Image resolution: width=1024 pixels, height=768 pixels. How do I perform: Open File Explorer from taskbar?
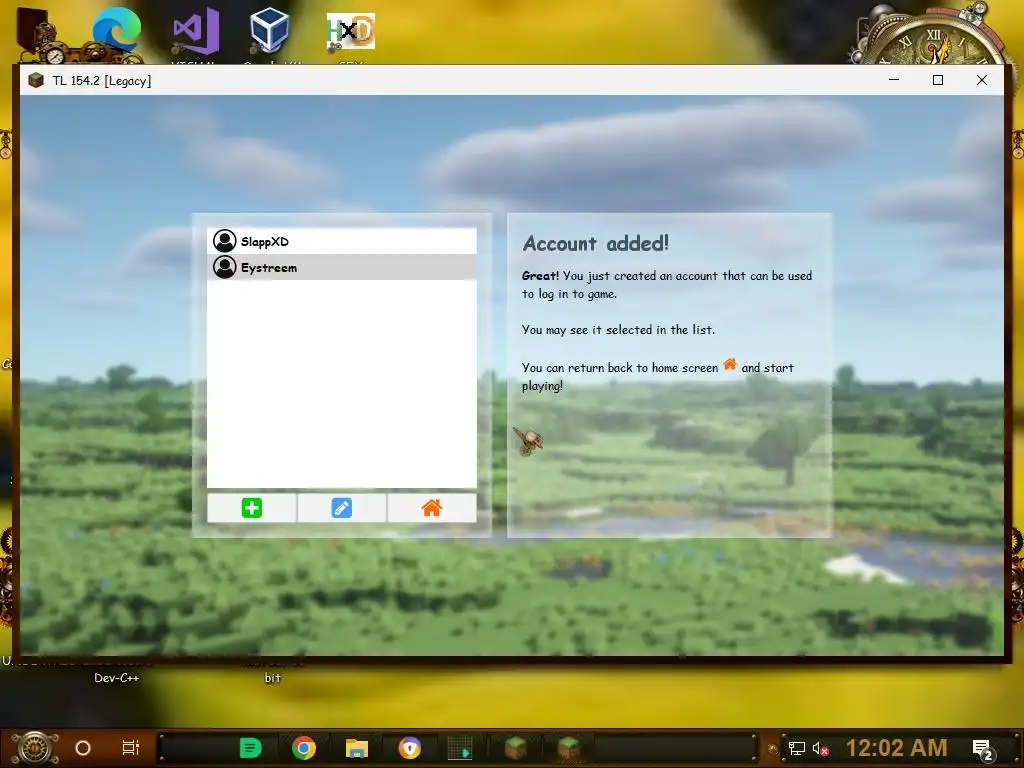click(357, 748)
